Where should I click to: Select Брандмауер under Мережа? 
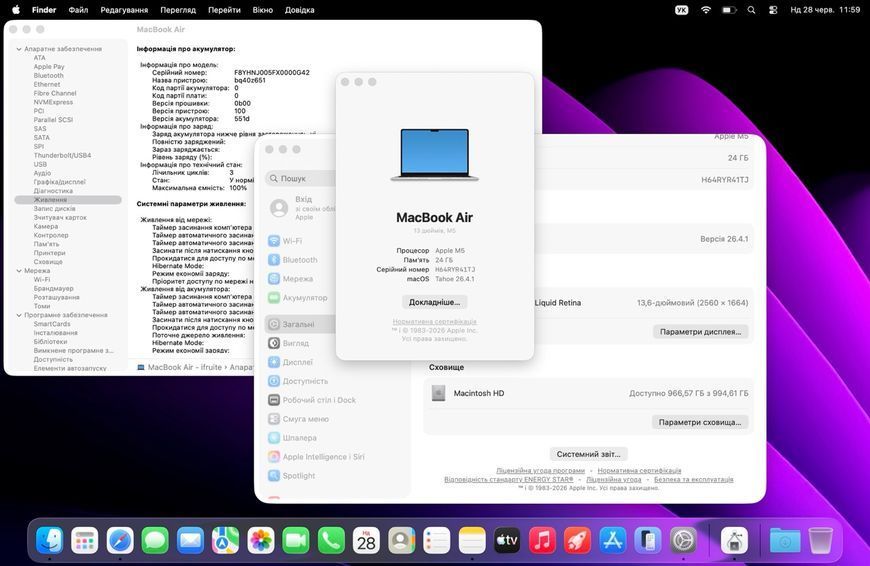(53, 289)
